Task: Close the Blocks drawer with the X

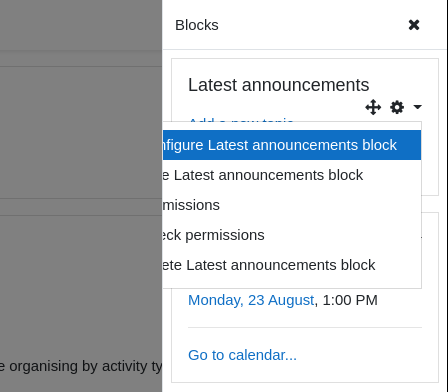Action: 414,25
